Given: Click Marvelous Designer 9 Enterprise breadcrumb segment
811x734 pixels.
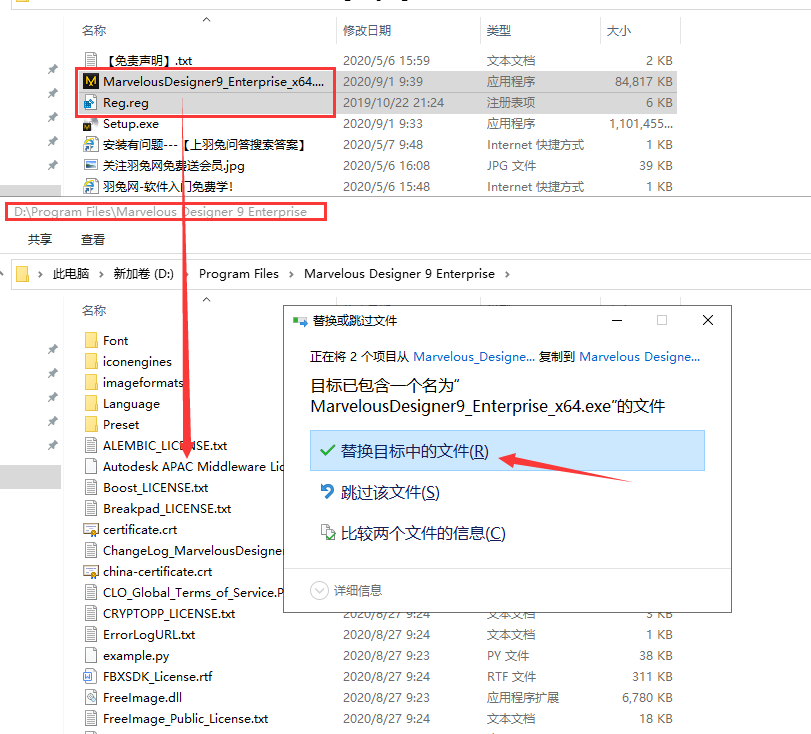Looking at the screenshot, I should click(x=399, y=274).
